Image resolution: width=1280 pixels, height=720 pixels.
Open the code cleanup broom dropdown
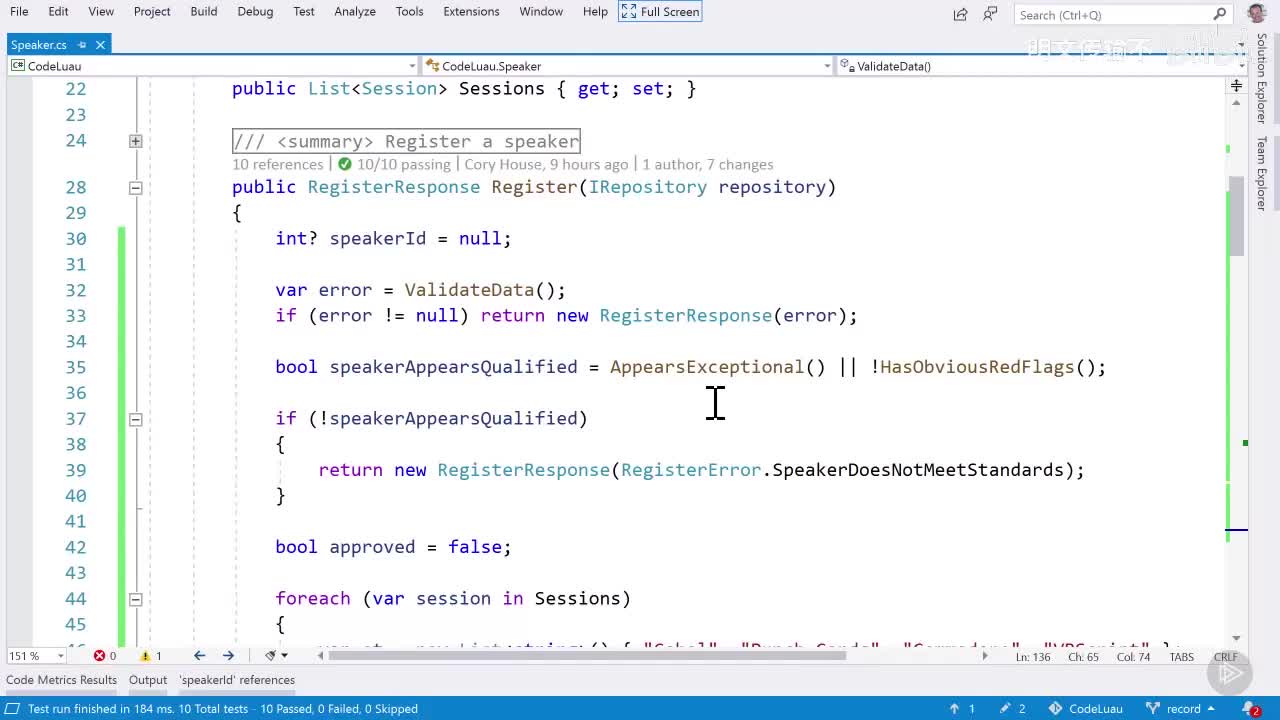coord(275,656)
